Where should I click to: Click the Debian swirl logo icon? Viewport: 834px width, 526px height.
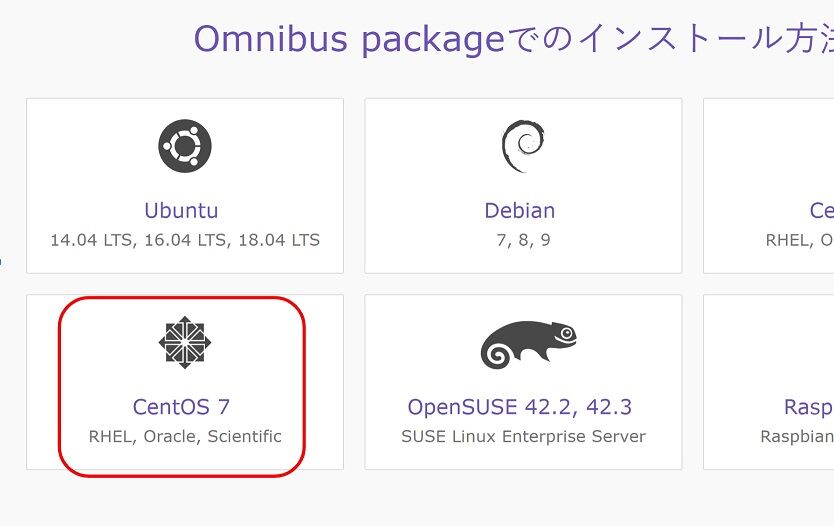coord(523,146)
